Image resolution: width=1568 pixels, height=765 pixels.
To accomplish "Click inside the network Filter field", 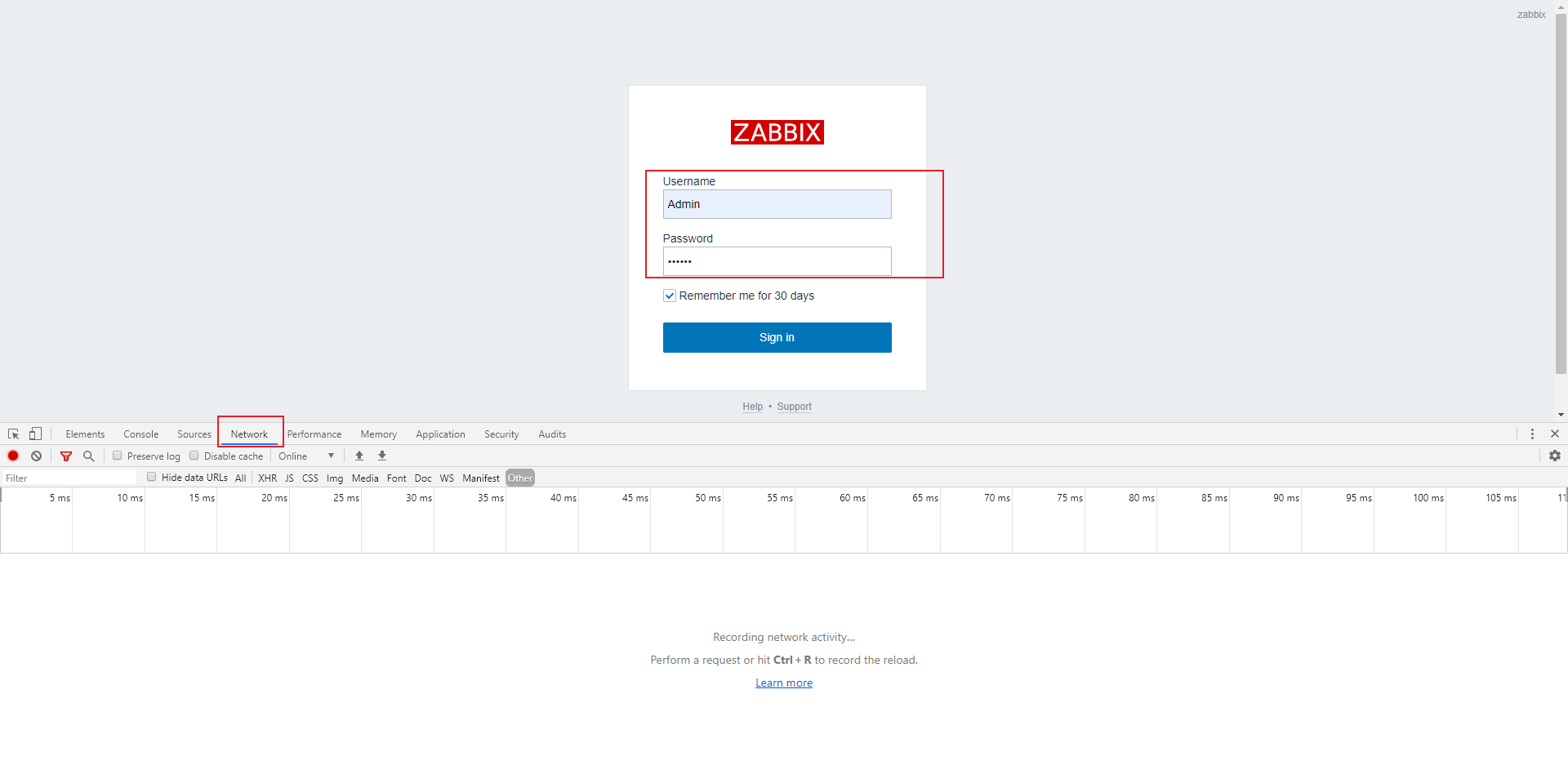I will [69, 477].
